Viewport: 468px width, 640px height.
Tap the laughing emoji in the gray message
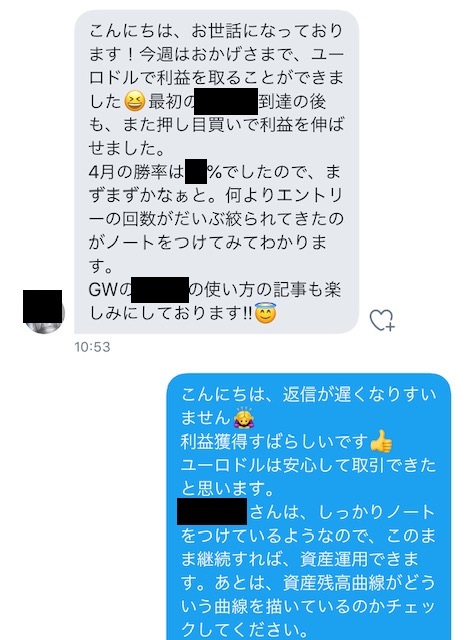coord(135,102)
